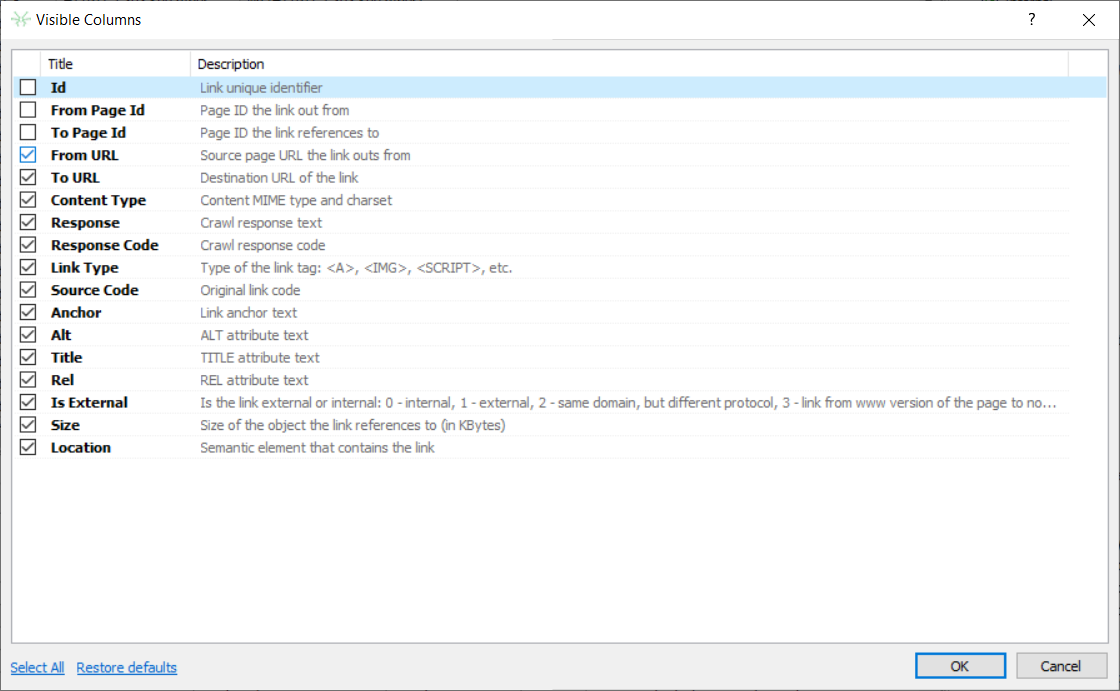Click the help question mark icon
This screenshot has height=691, width=1120.
1031,20
